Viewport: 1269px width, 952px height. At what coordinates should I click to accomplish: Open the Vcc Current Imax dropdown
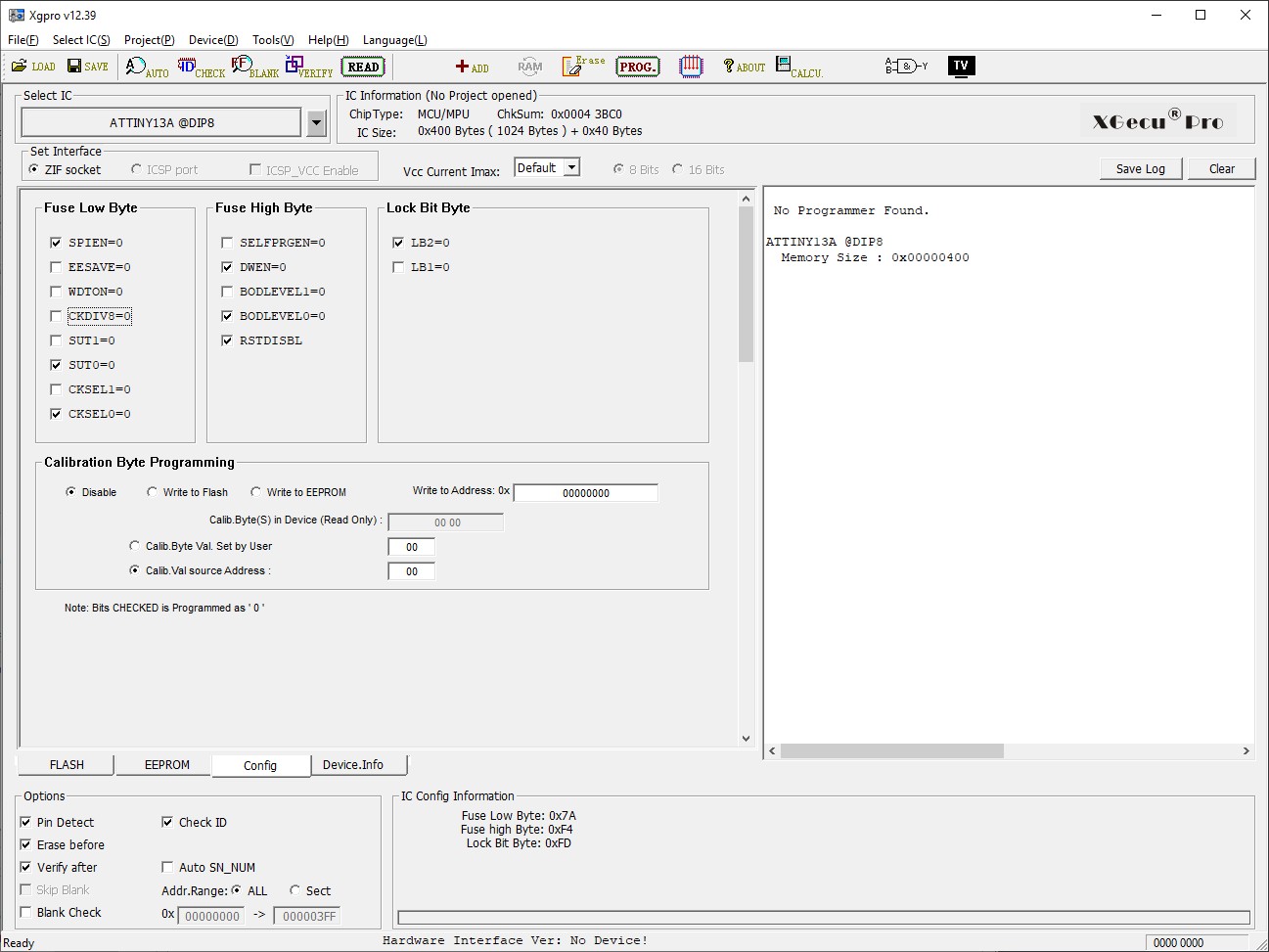[572, 168]
